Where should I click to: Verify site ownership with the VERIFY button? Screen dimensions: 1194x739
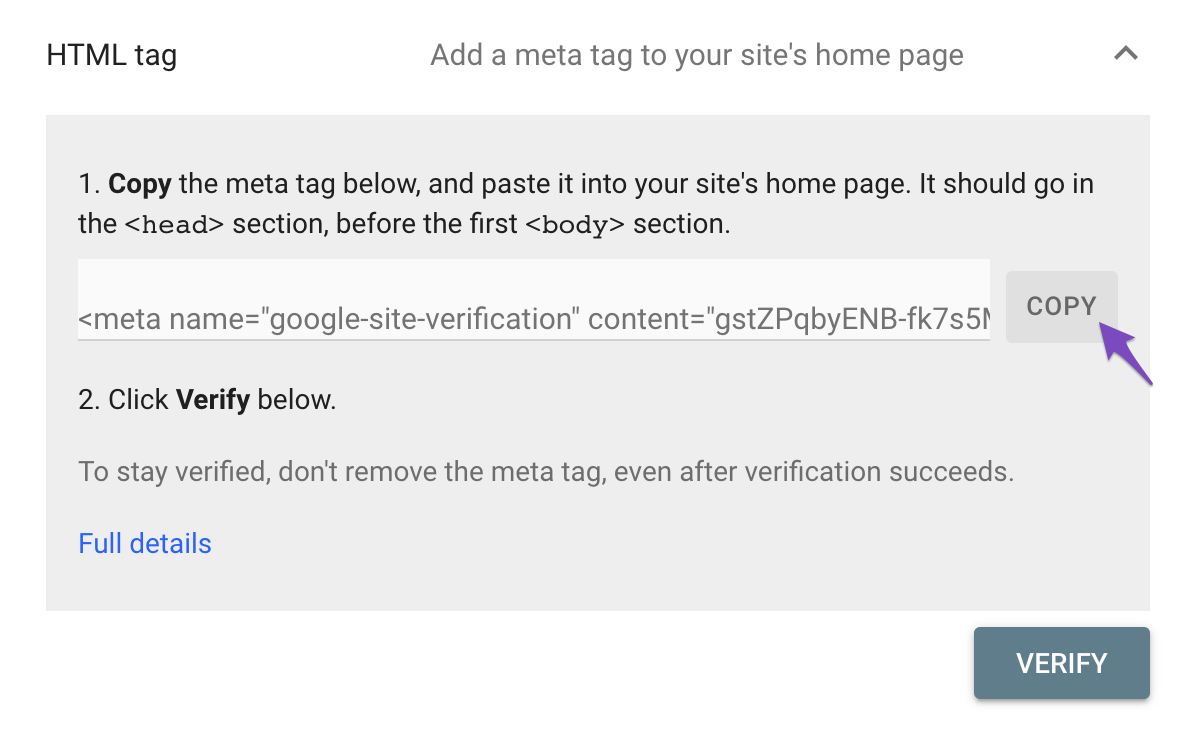coord(1061,663)
